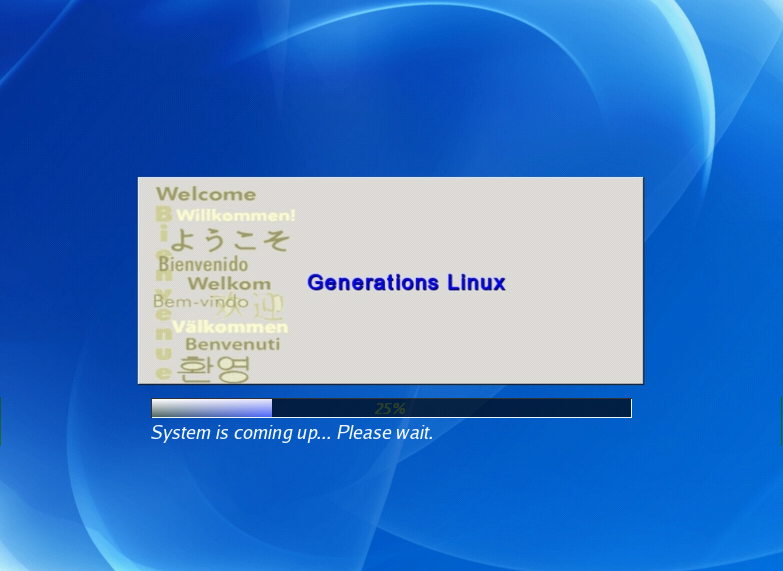Click the 'Bienvenido' greeting text
Screen dimensions: 783x571
coord(203,264)
